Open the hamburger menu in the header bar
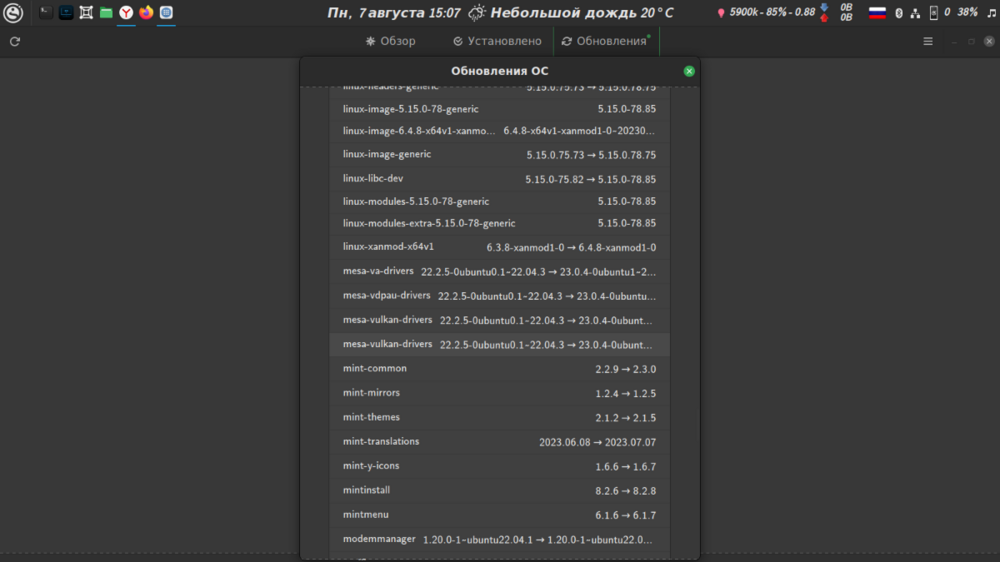 [928, 41]
